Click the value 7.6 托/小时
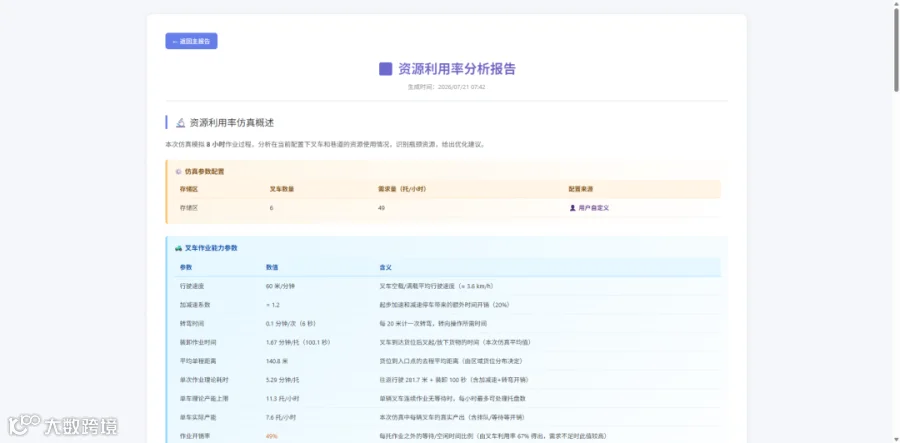The image size is (900, 443). (281, 418)
